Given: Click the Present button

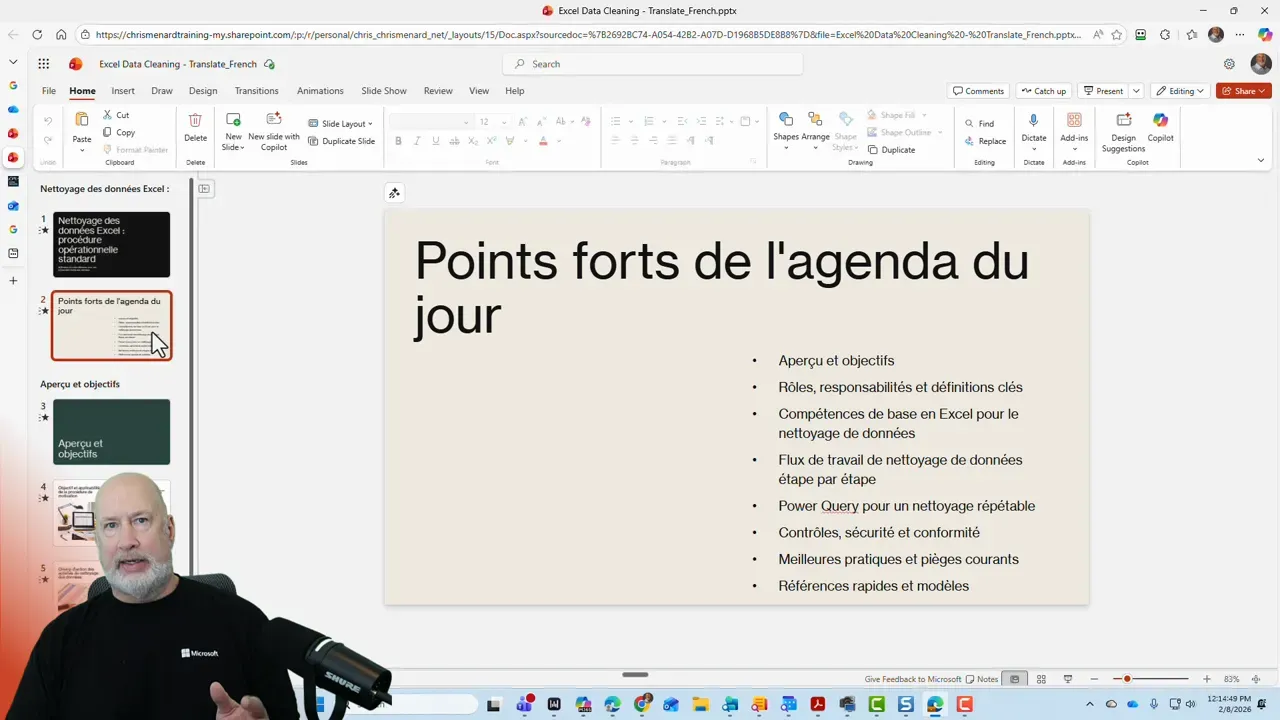Looking at the screenshot, I should pyautogui.click(x=1106, y=90).
